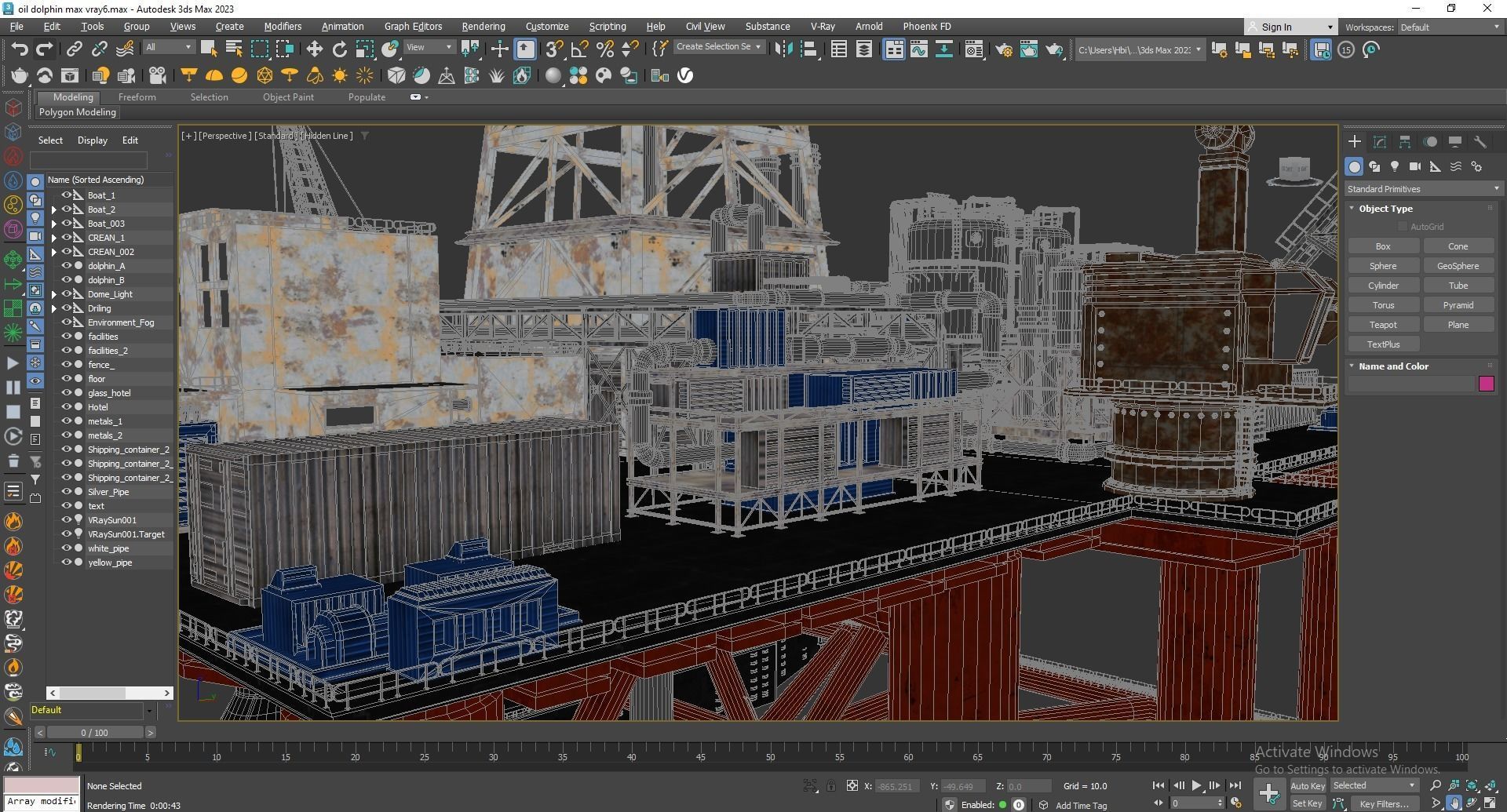Viewport: 1507px width, 812px height.
Task: Open the Key Filters button
Action: 1385,803
